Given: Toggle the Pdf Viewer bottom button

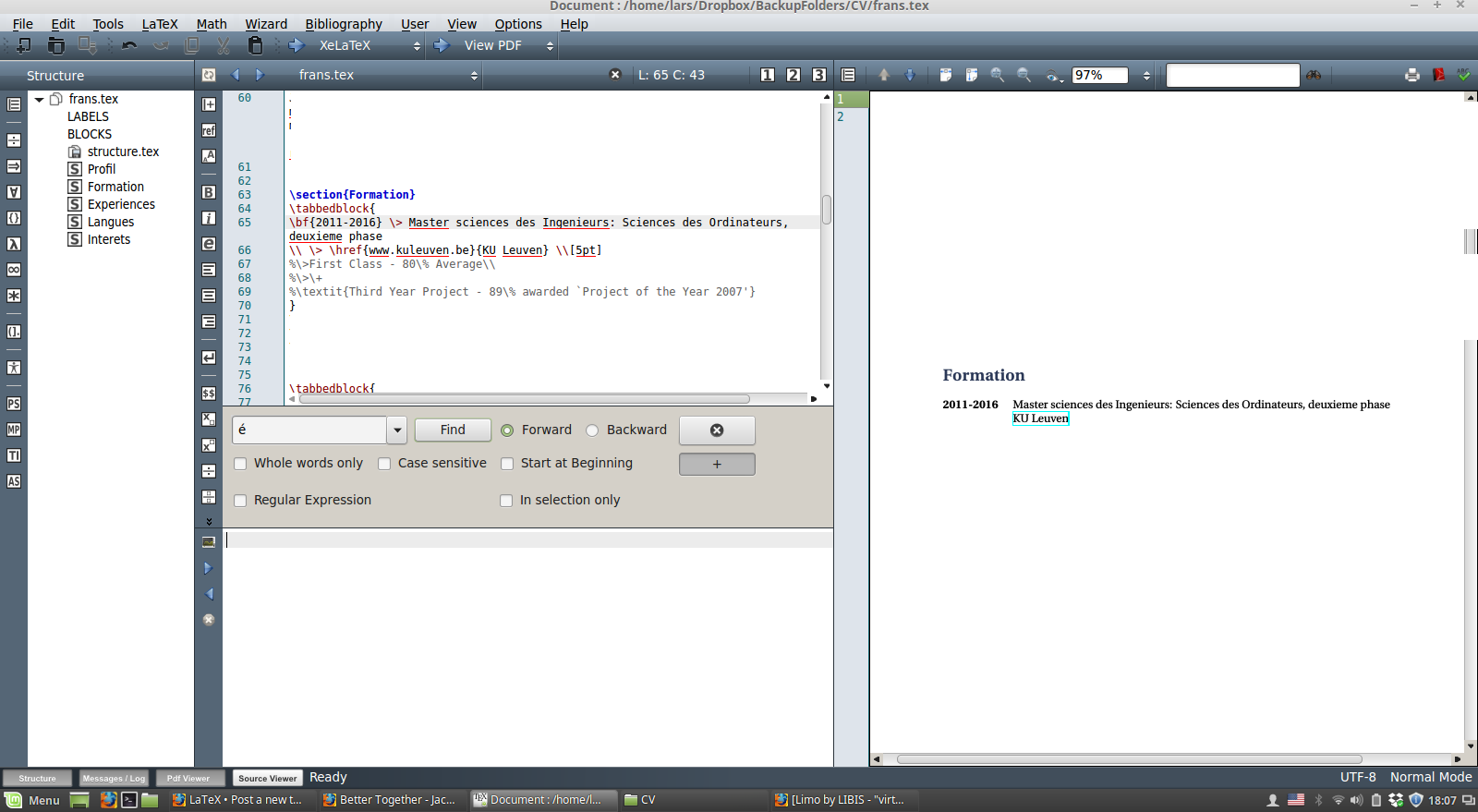Looking at the screenshot, I should click(188, 778).
